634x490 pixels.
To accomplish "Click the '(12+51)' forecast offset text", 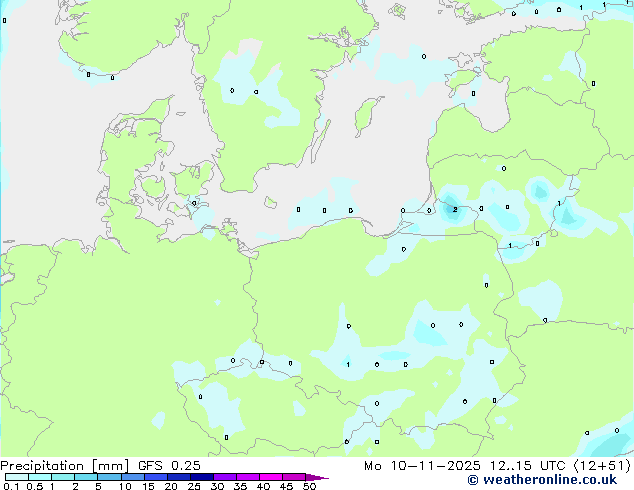I will pos(602,466).
